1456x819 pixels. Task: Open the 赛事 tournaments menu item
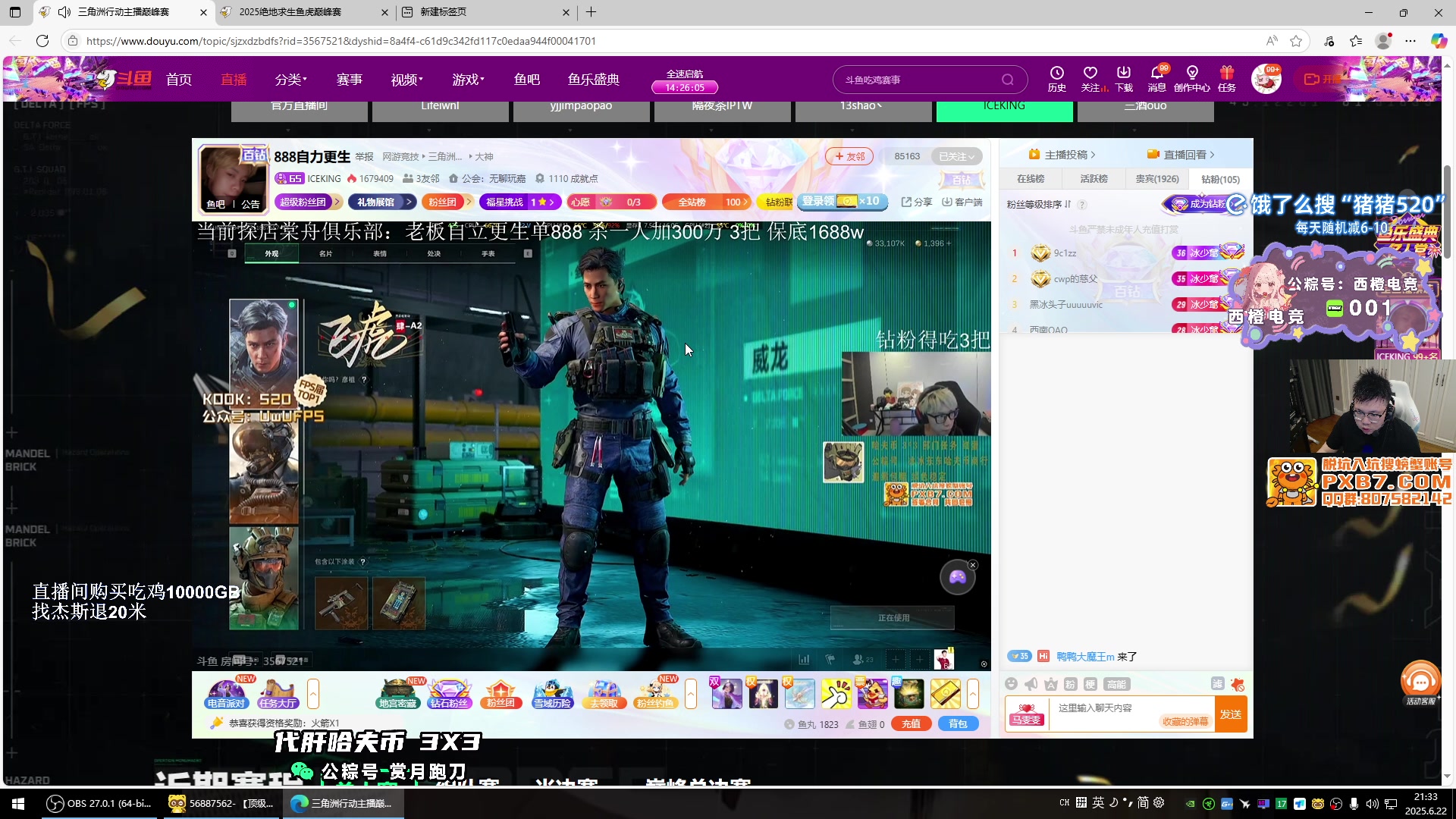350,80
